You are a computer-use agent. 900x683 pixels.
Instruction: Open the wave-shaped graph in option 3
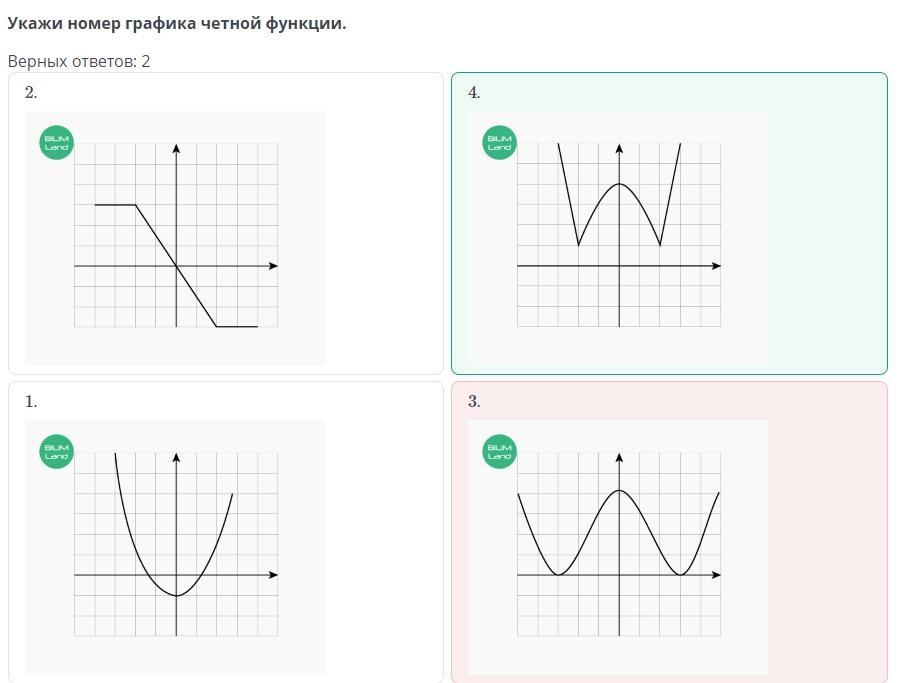tap(619, 546)
